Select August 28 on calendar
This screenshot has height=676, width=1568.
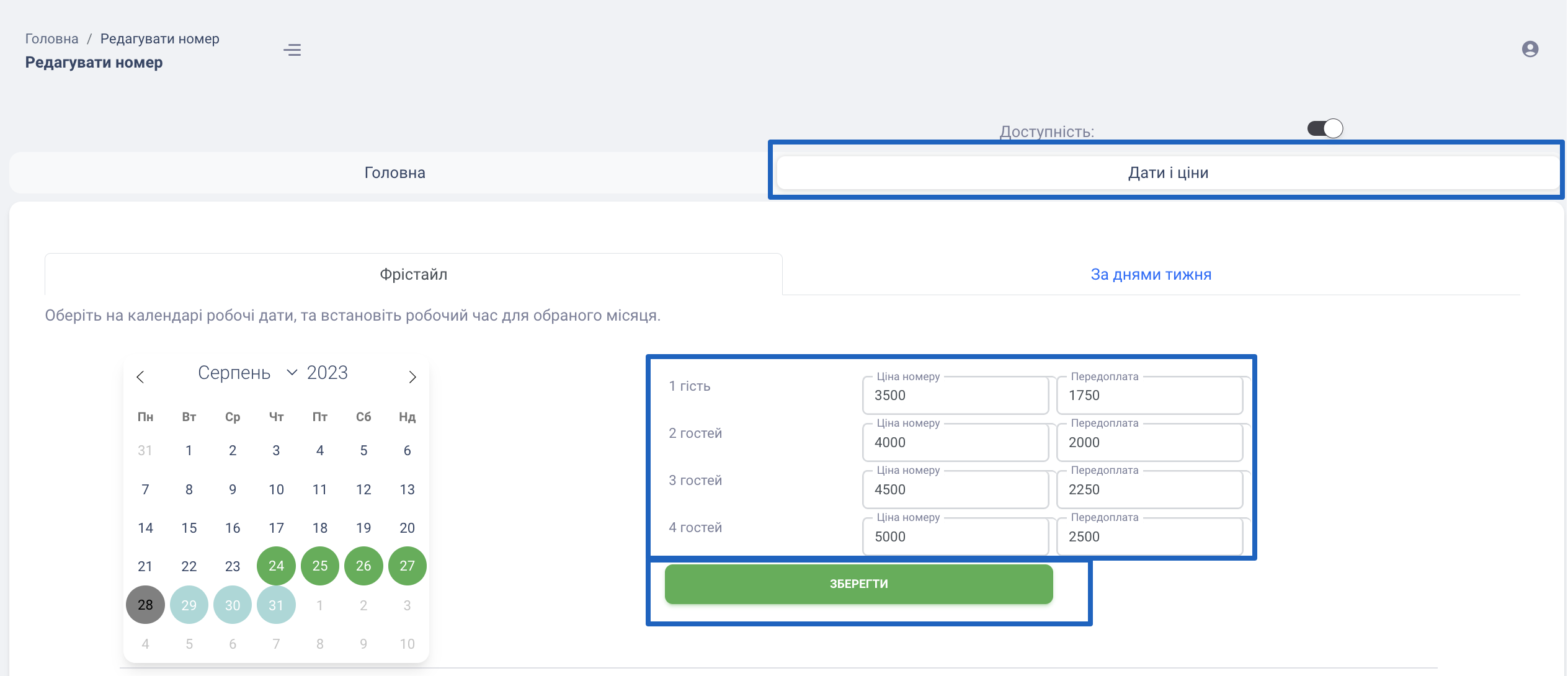pyautogui.click(x=145, y=605)
